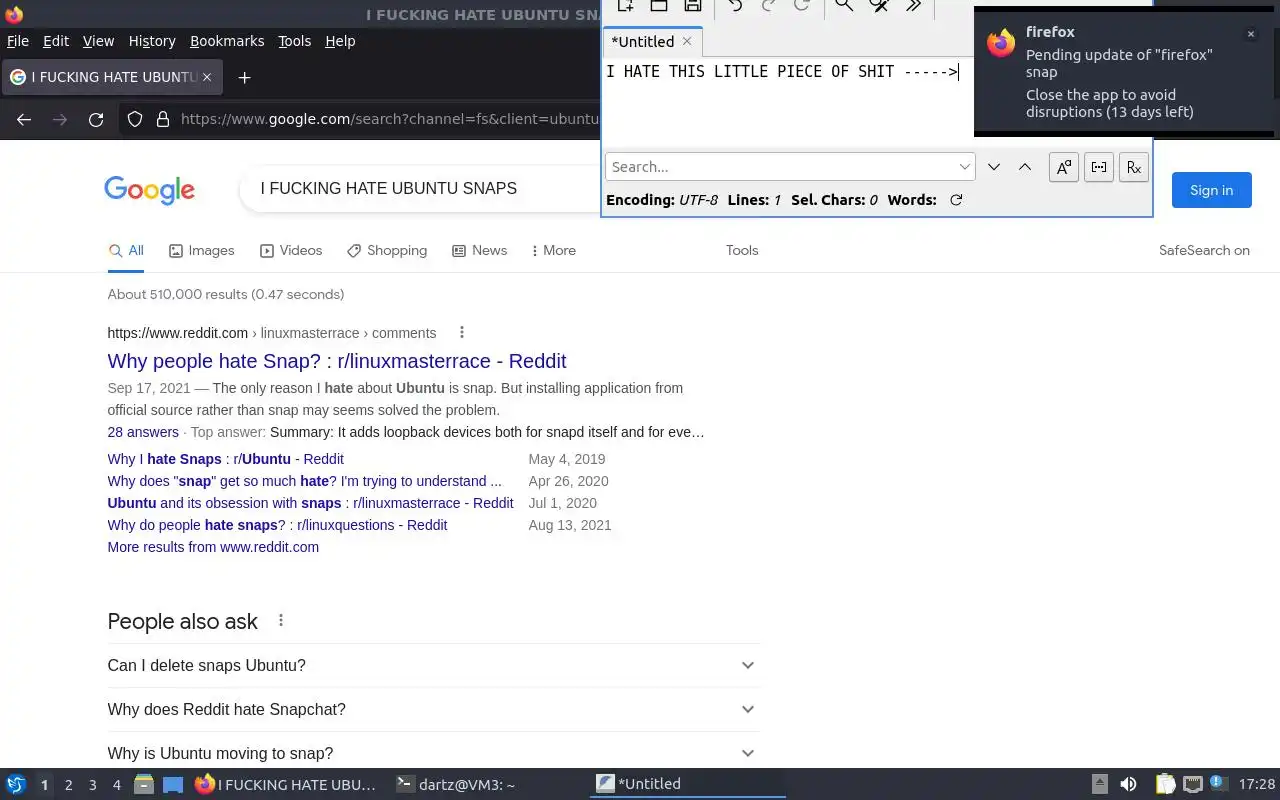Image resolution: width=1280 pixels, height=800 pixels.
Task: Open the More search categories dropdown
Action: 554,251
